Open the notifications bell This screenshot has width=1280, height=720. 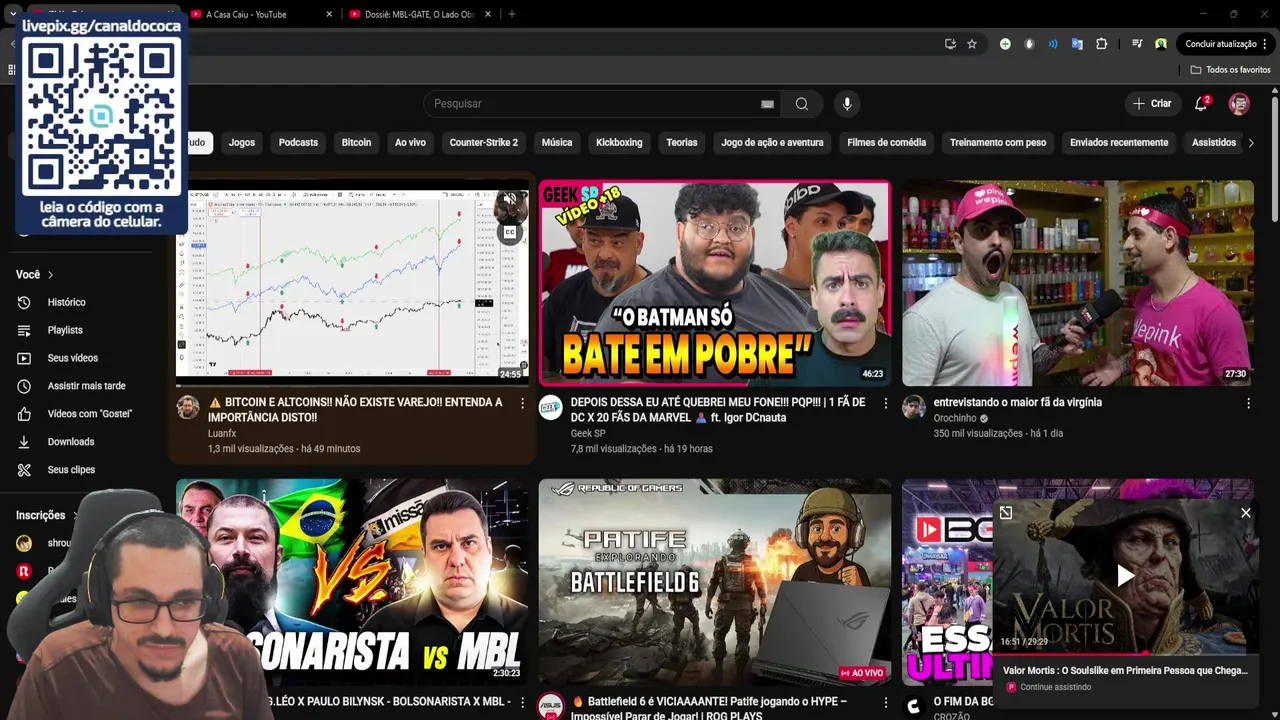pos(1201,104)
